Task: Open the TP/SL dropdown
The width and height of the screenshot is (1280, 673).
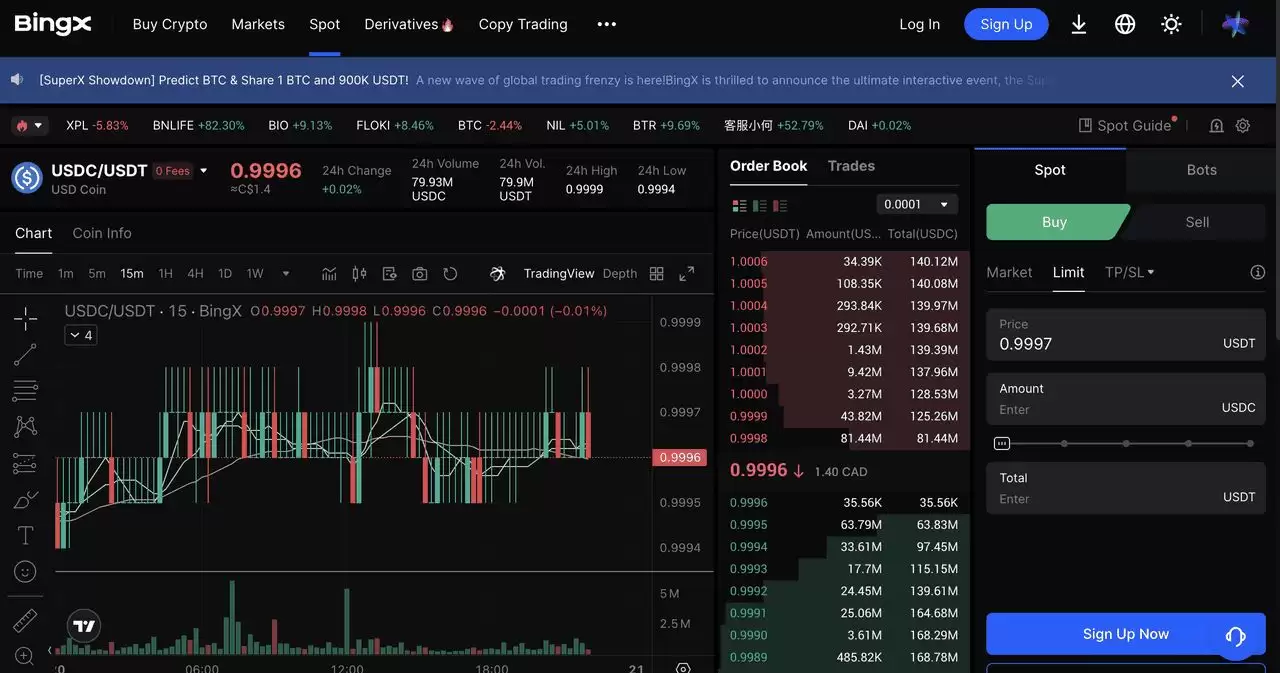Action: pos(1129,271)
